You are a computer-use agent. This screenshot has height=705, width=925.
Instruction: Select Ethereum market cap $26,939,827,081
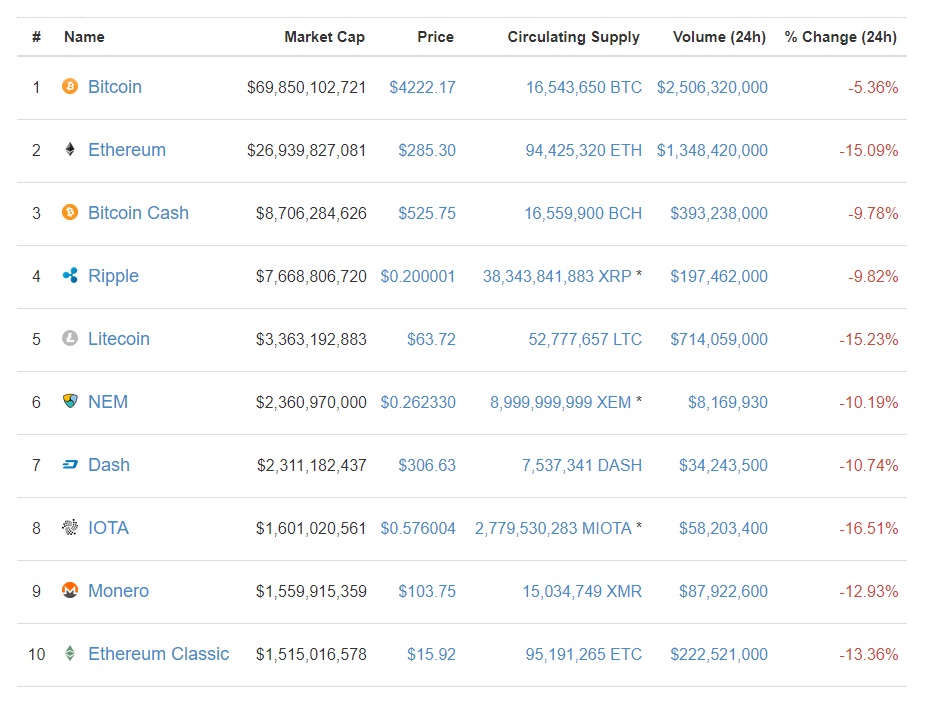(x=307, y=150)
